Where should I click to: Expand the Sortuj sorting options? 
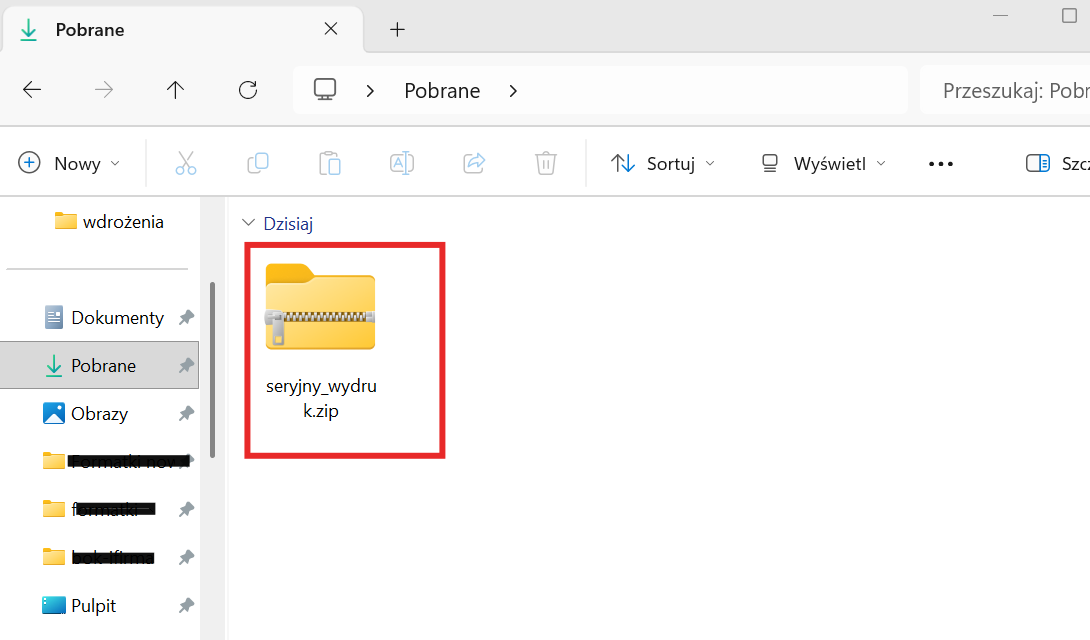(663, 163)
